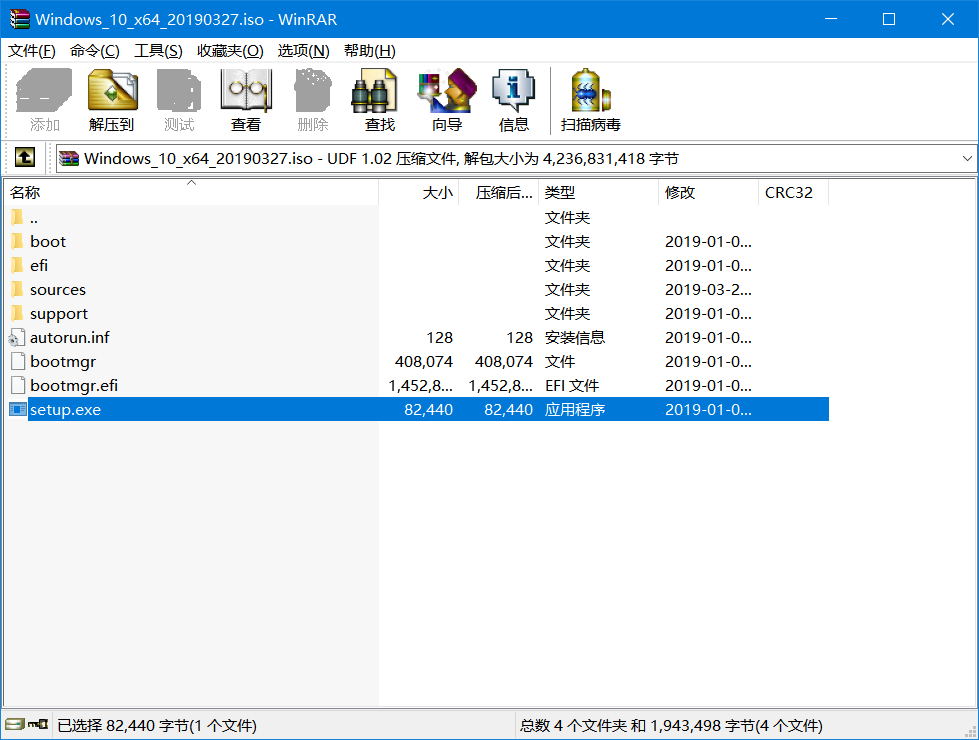Select the 'efi' folder name
This screenshot has height=740, width=979.
tap(39, 265)
